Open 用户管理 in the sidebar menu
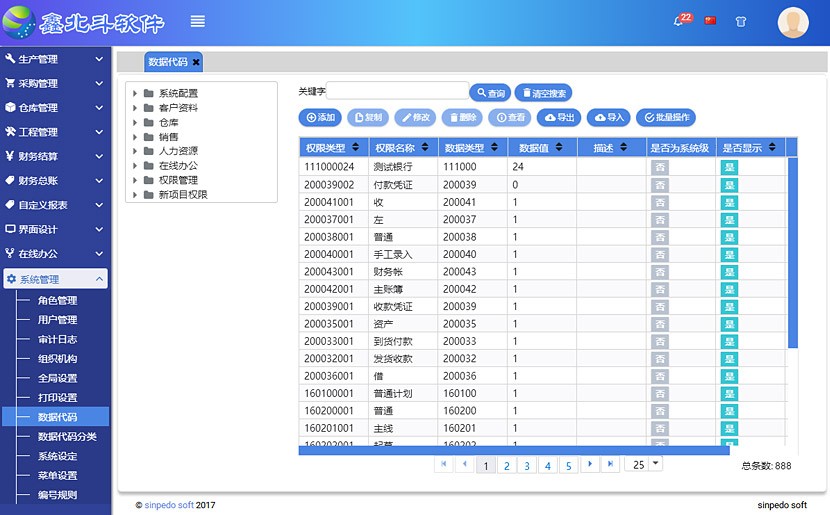830x515 pixels. (57, 320)
